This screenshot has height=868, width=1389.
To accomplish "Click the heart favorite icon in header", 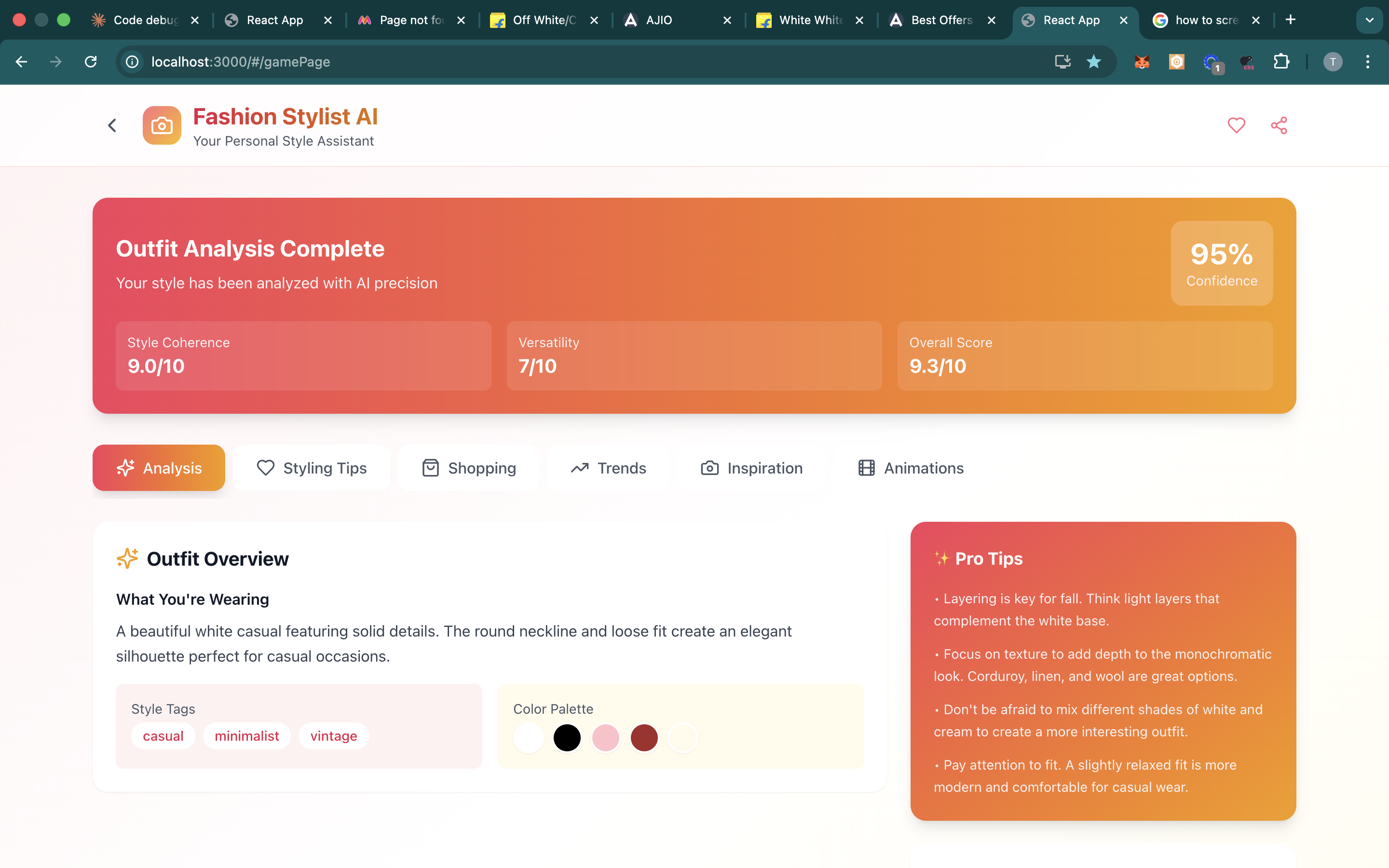I will tap(1236, 125).
